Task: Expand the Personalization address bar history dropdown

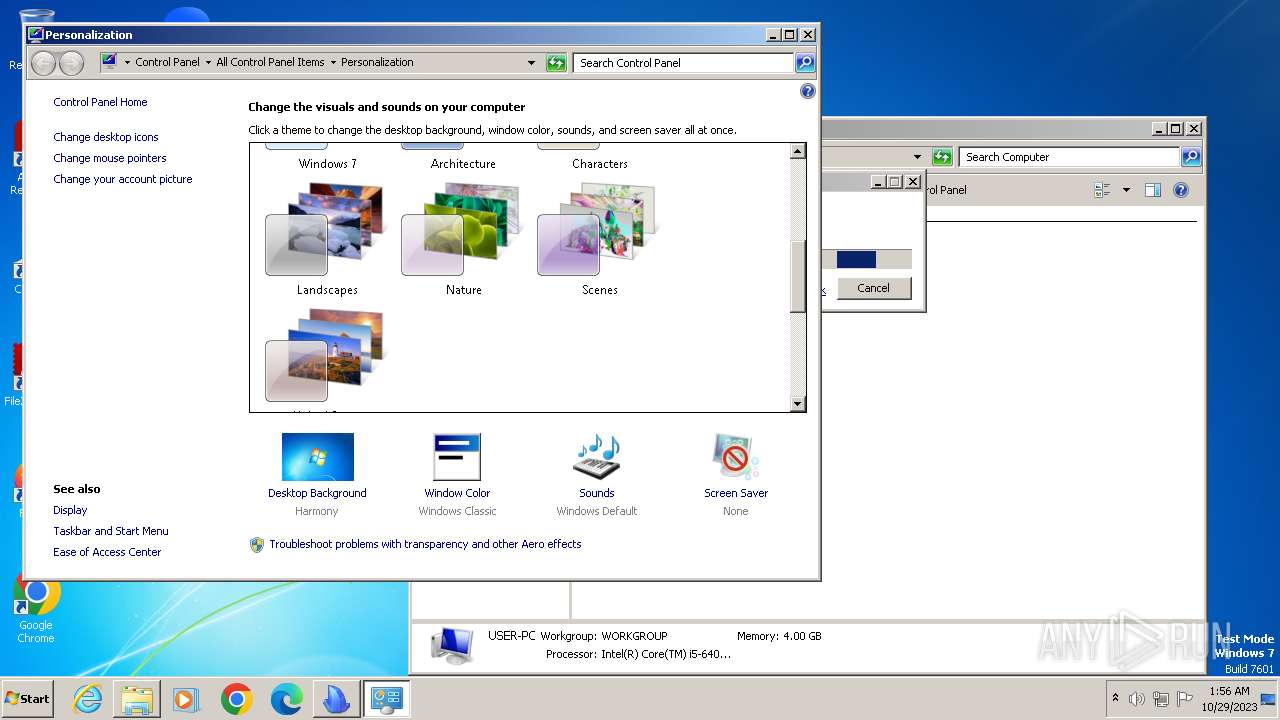Action: coord(531,62)
